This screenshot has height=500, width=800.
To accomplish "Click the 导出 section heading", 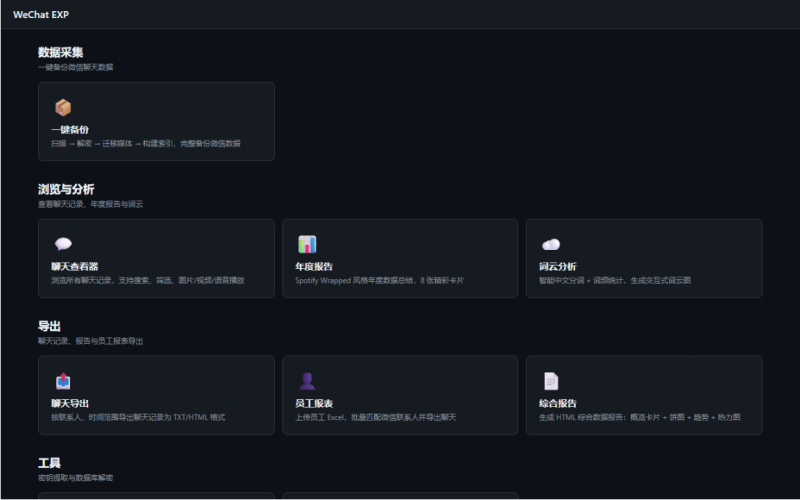I will tap(49, 326).
